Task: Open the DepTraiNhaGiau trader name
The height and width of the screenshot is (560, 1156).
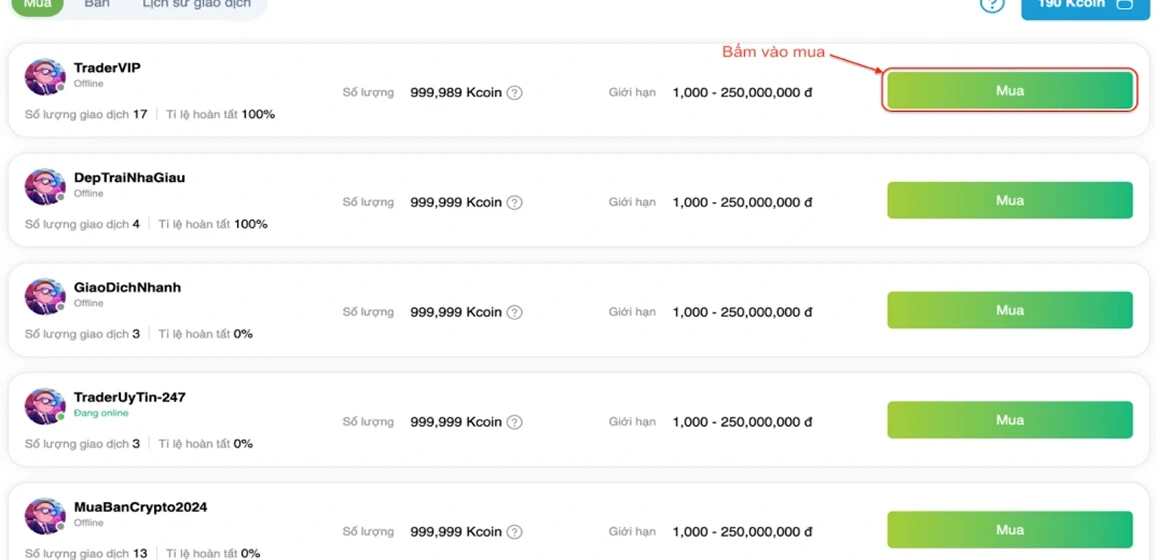Action: pos(129,178)
